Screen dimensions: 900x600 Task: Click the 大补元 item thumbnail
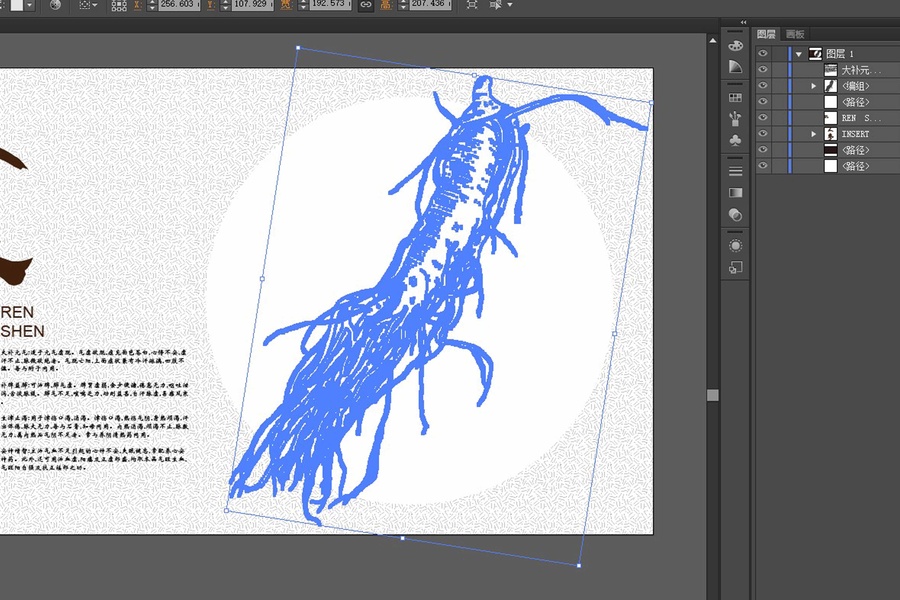click(x=831, y=69)
